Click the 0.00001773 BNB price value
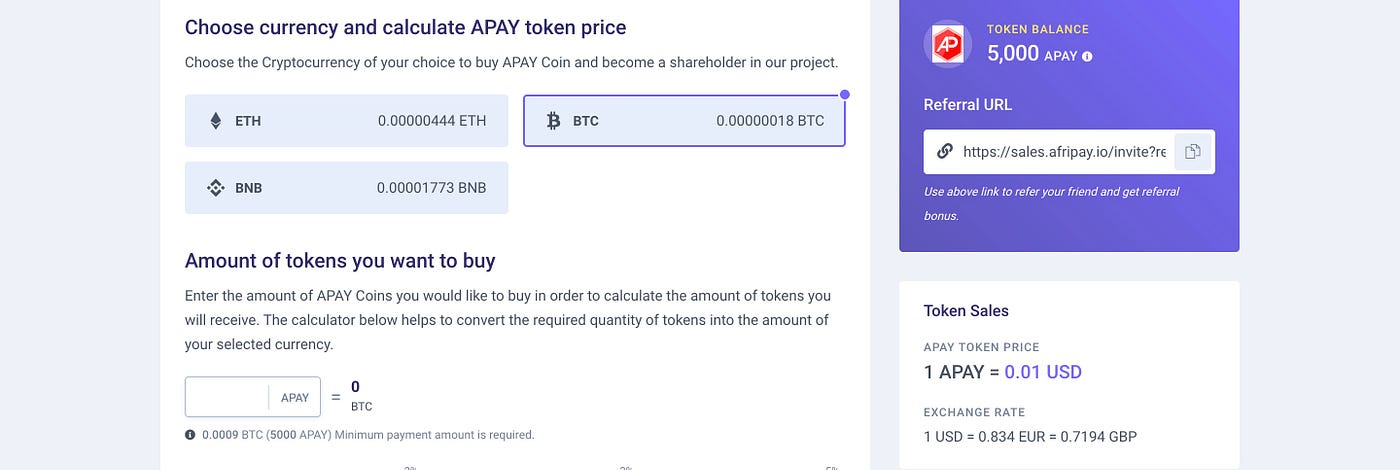This screenshot has width=1400, height=470. pos(431,187)
